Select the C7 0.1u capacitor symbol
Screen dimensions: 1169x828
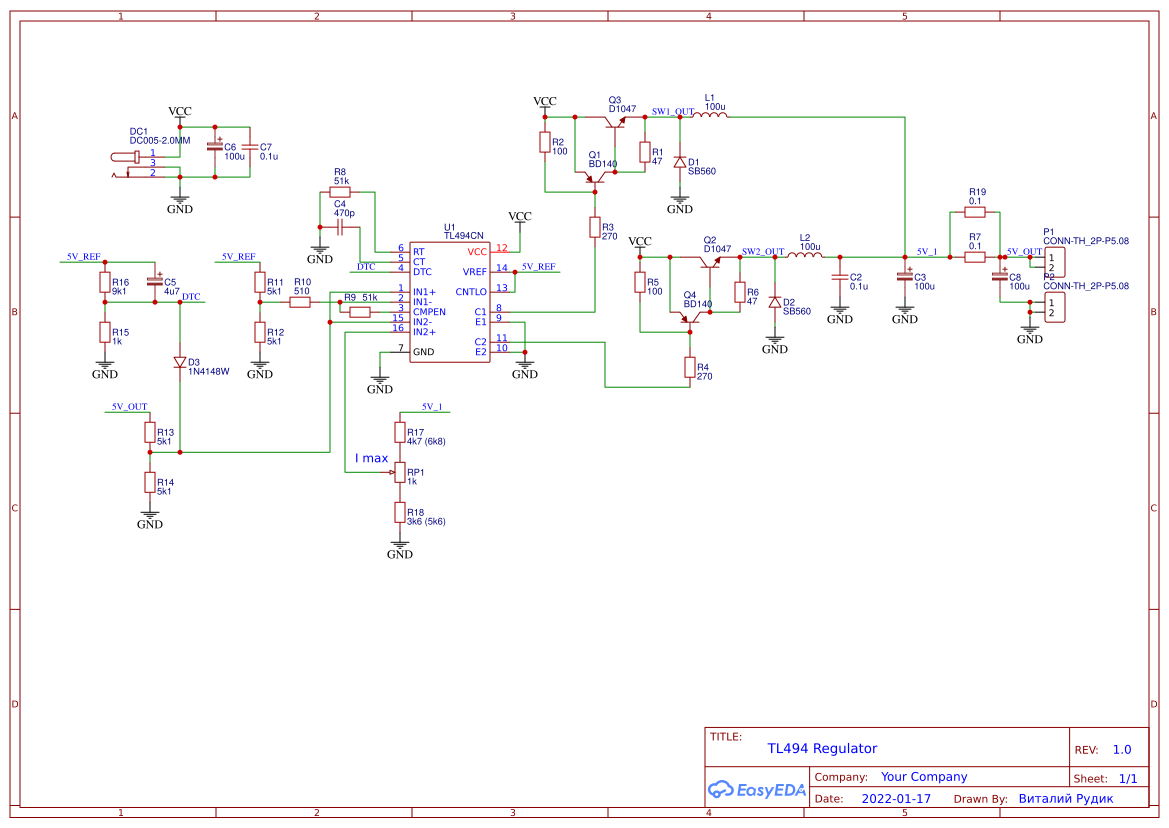pos(250,147)
